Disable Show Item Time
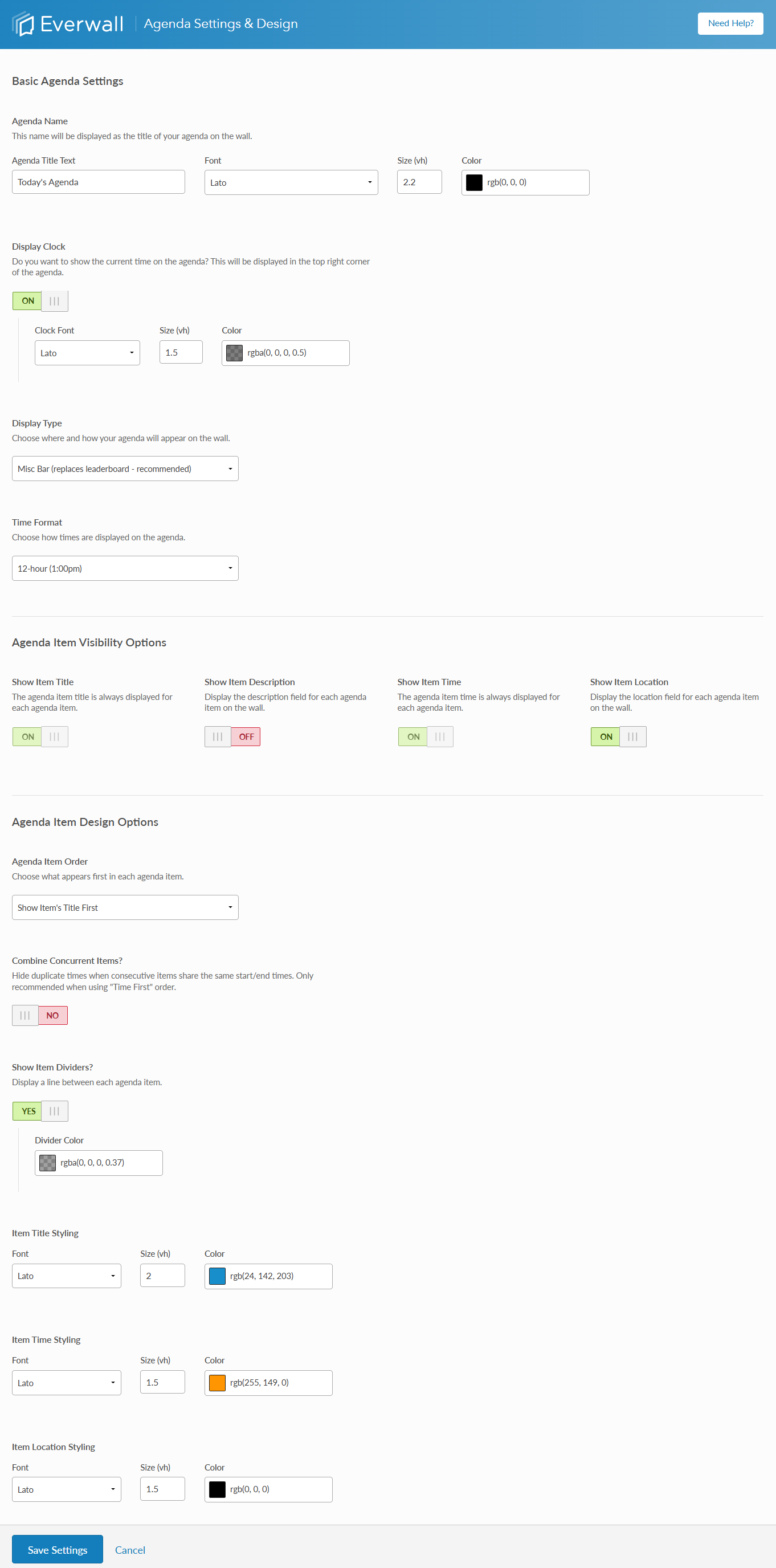Screen dimensions: 776x1568 439,736
